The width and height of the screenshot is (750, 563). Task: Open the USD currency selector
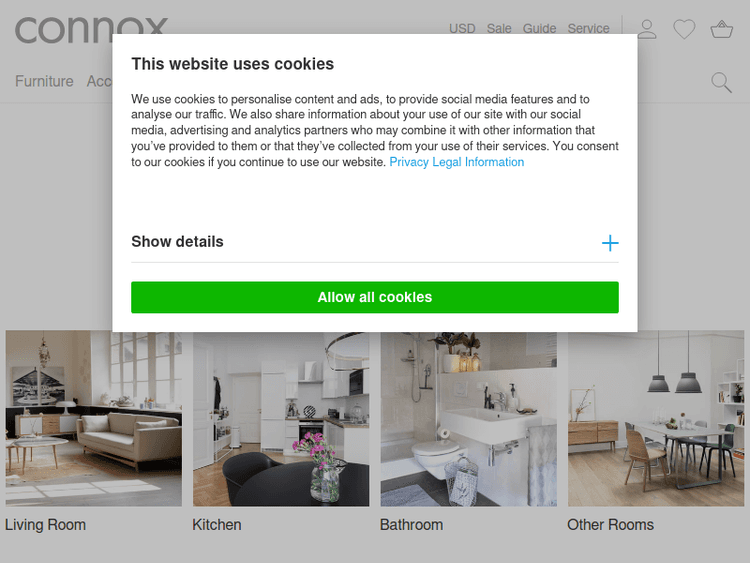(462, 29)
